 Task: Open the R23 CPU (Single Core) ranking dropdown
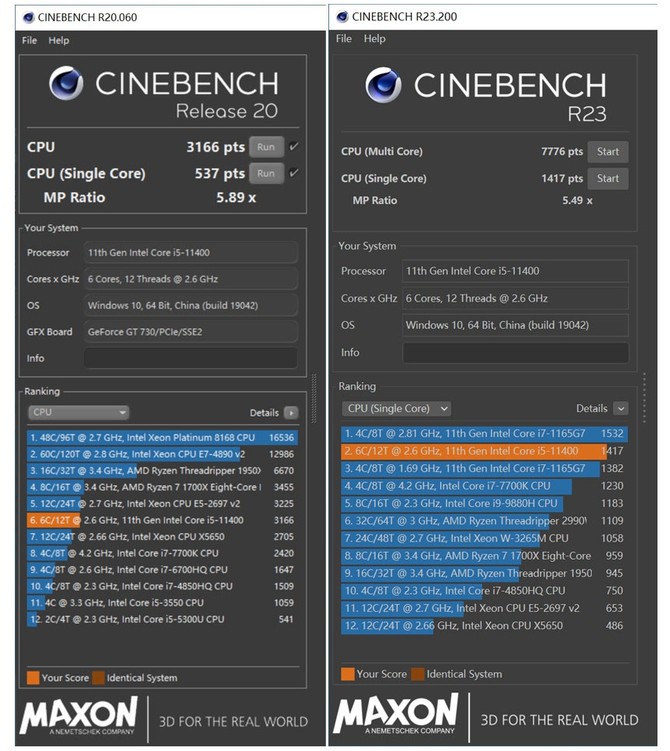coord(397,408)
